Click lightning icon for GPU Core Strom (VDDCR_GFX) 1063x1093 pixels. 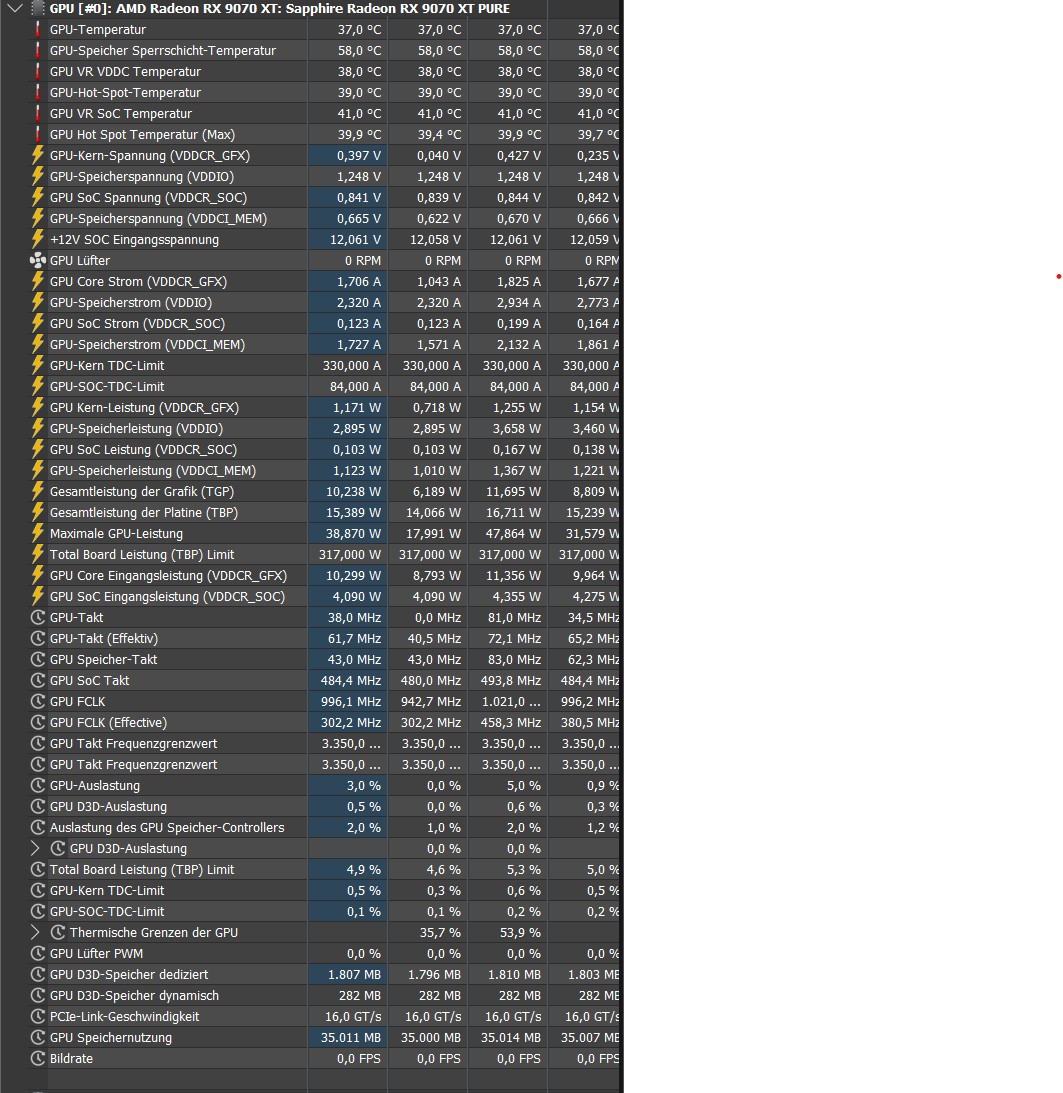38,281
